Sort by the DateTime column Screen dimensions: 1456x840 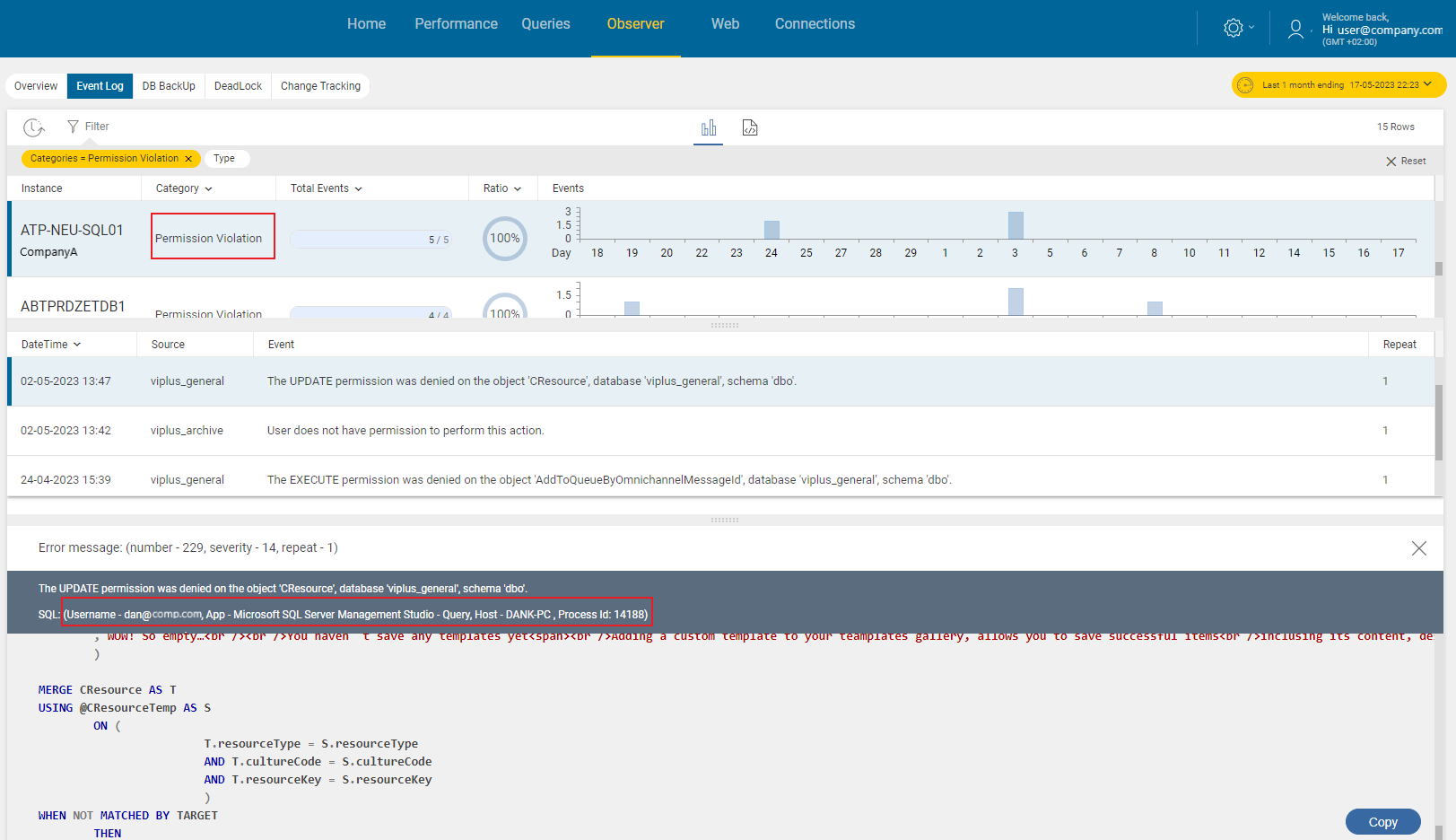(51, 345)
